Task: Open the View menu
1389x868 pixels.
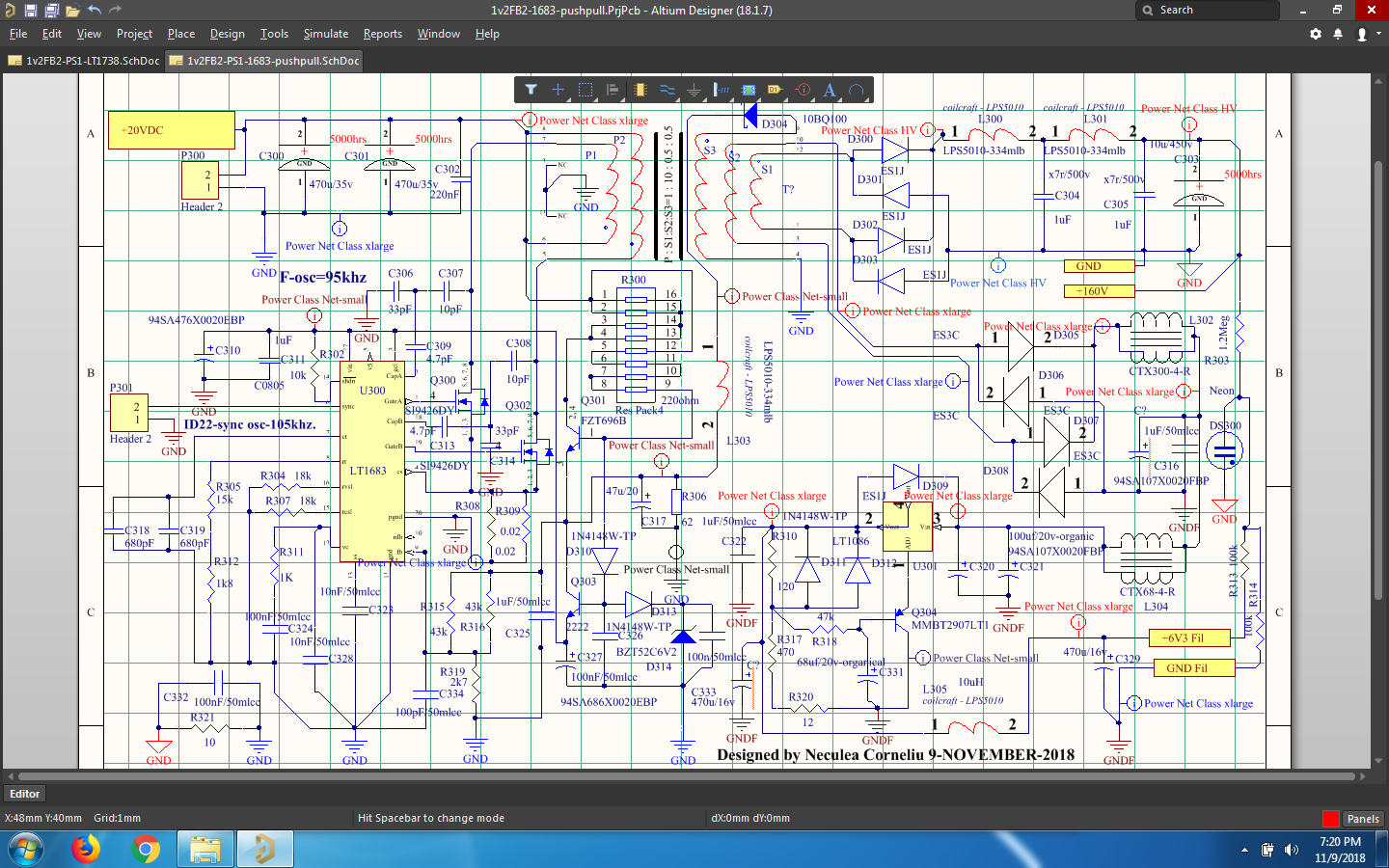Action: [x=89, y=34]
